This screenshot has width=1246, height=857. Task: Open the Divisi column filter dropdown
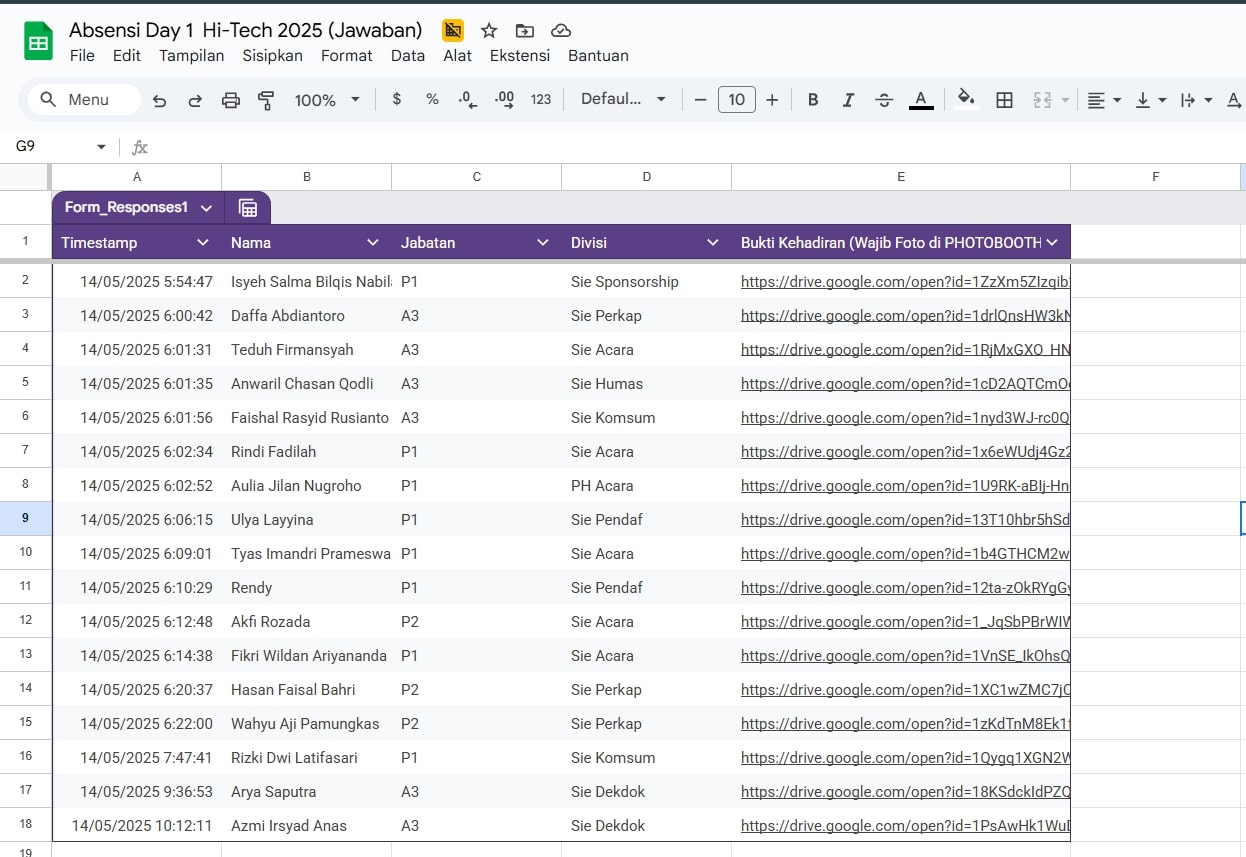click(x=713, y=242)
